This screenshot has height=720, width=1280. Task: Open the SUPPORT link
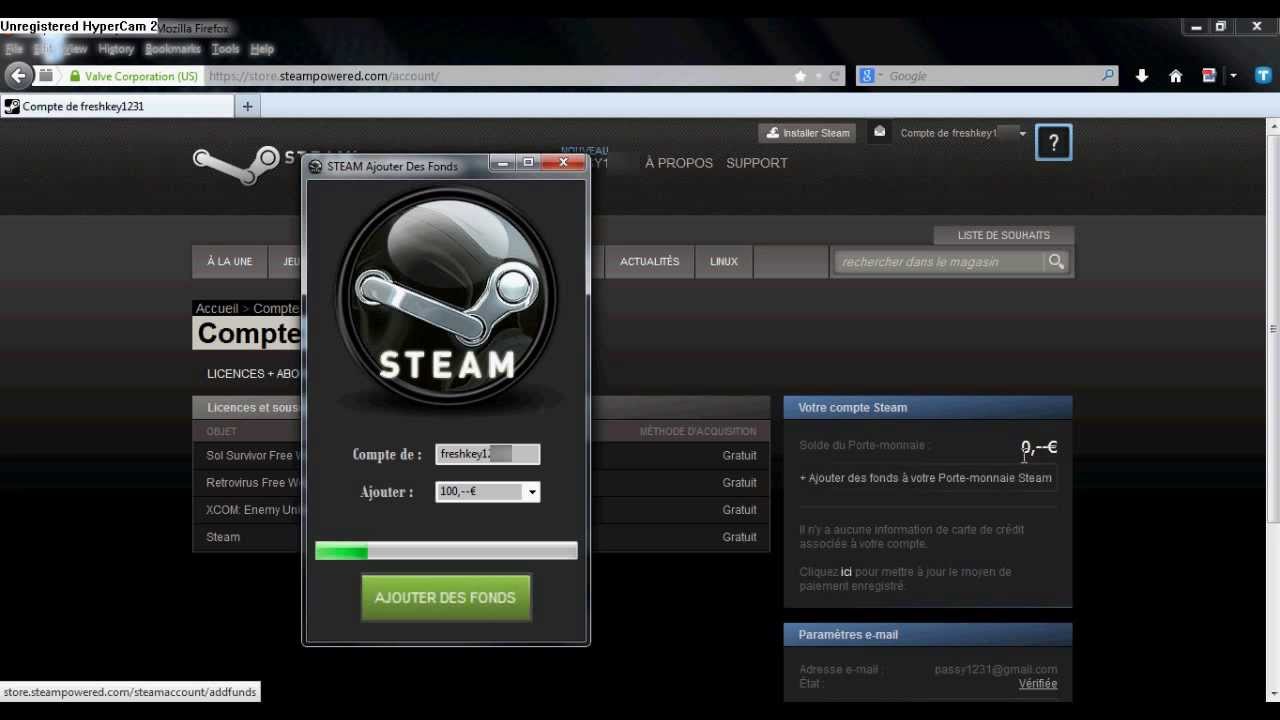757,163
